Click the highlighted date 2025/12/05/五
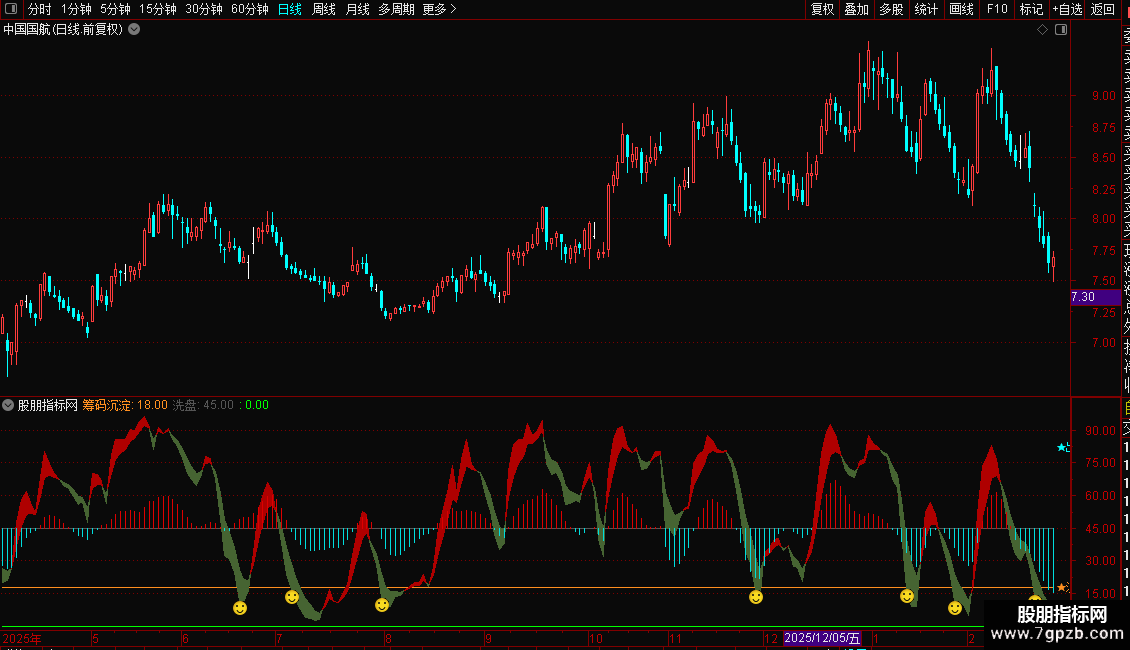1130x650 pixels. (x=822, y=638)
